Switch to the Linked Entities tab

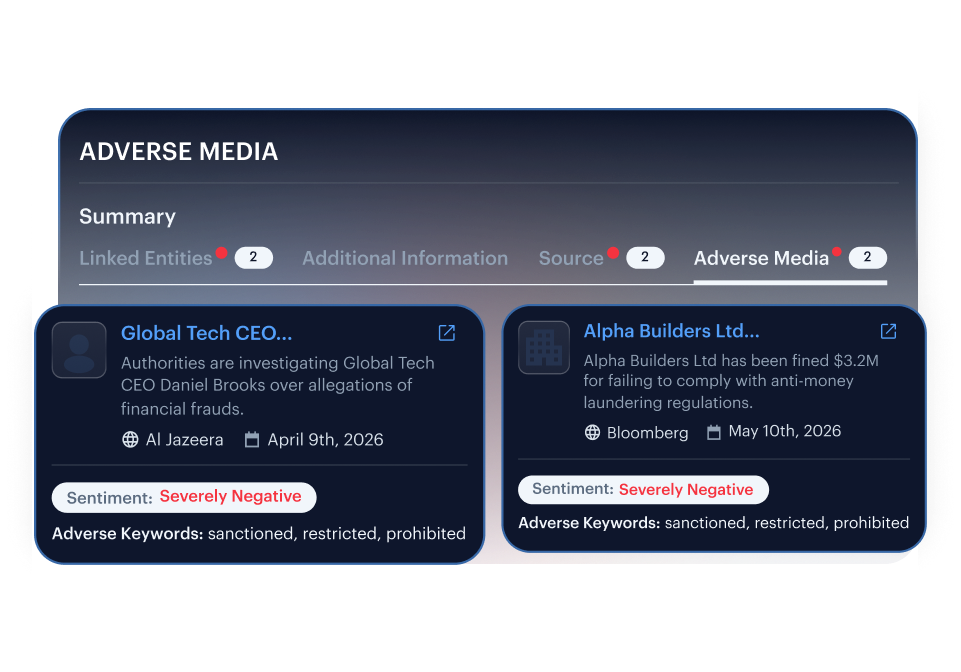tap(145, 258)
